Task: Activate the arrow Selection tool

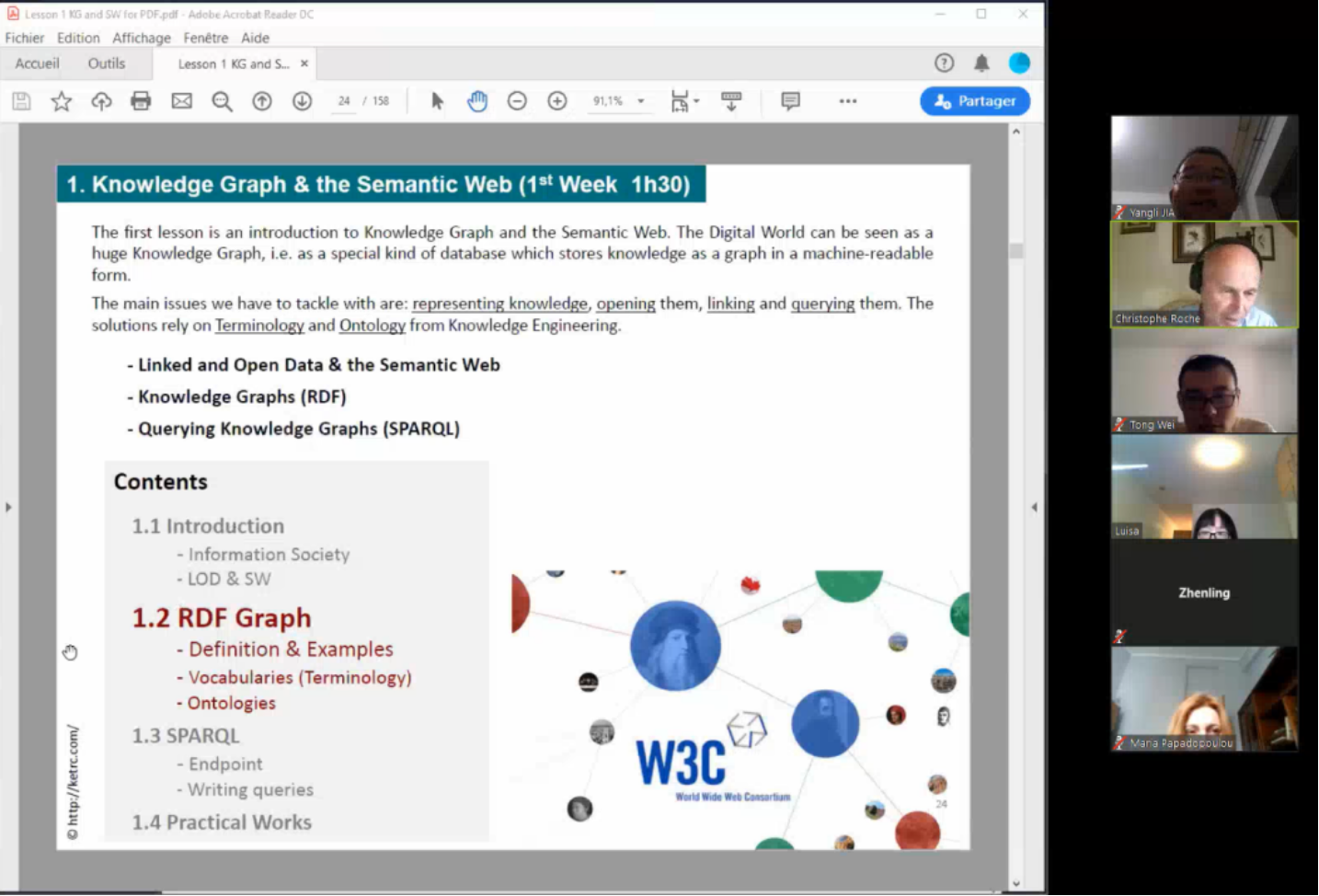Action: tap(437, 101)
